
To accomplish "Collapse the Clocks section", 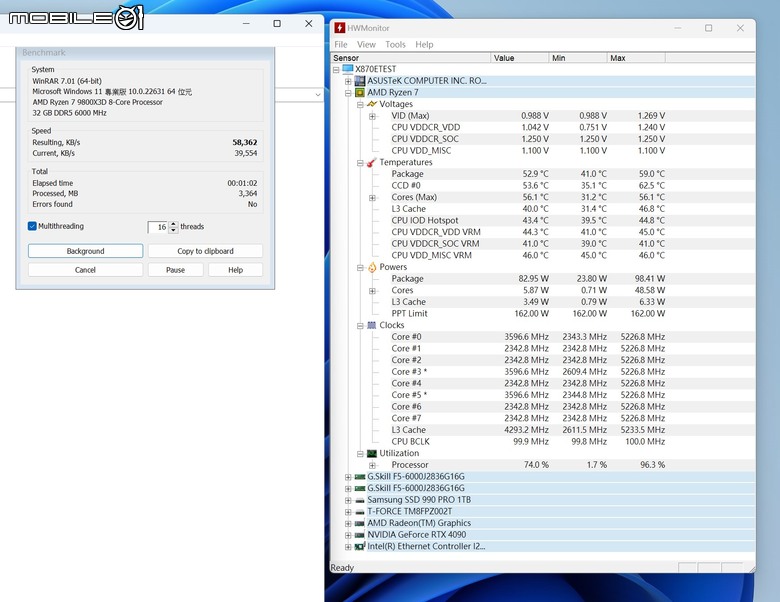I will click(360, 326).
